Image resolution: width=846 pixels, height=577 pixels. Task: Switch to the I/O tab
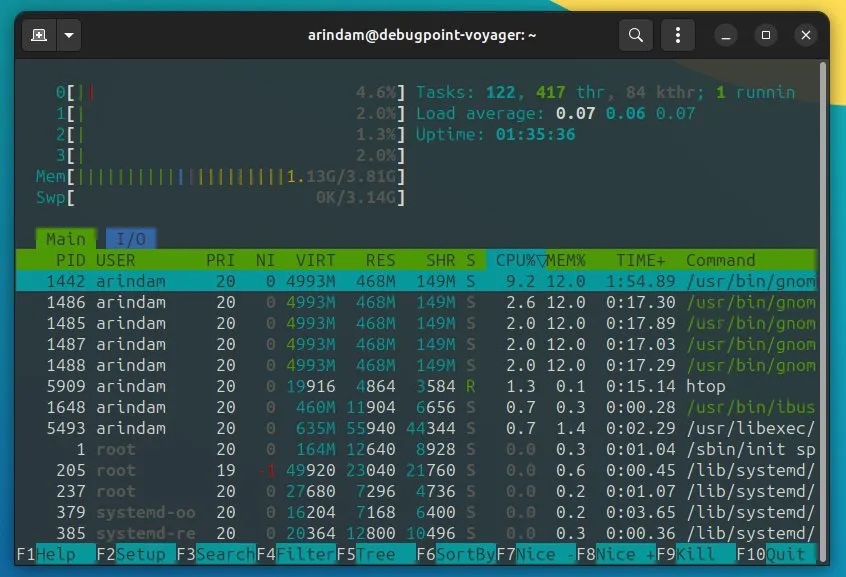129,239
